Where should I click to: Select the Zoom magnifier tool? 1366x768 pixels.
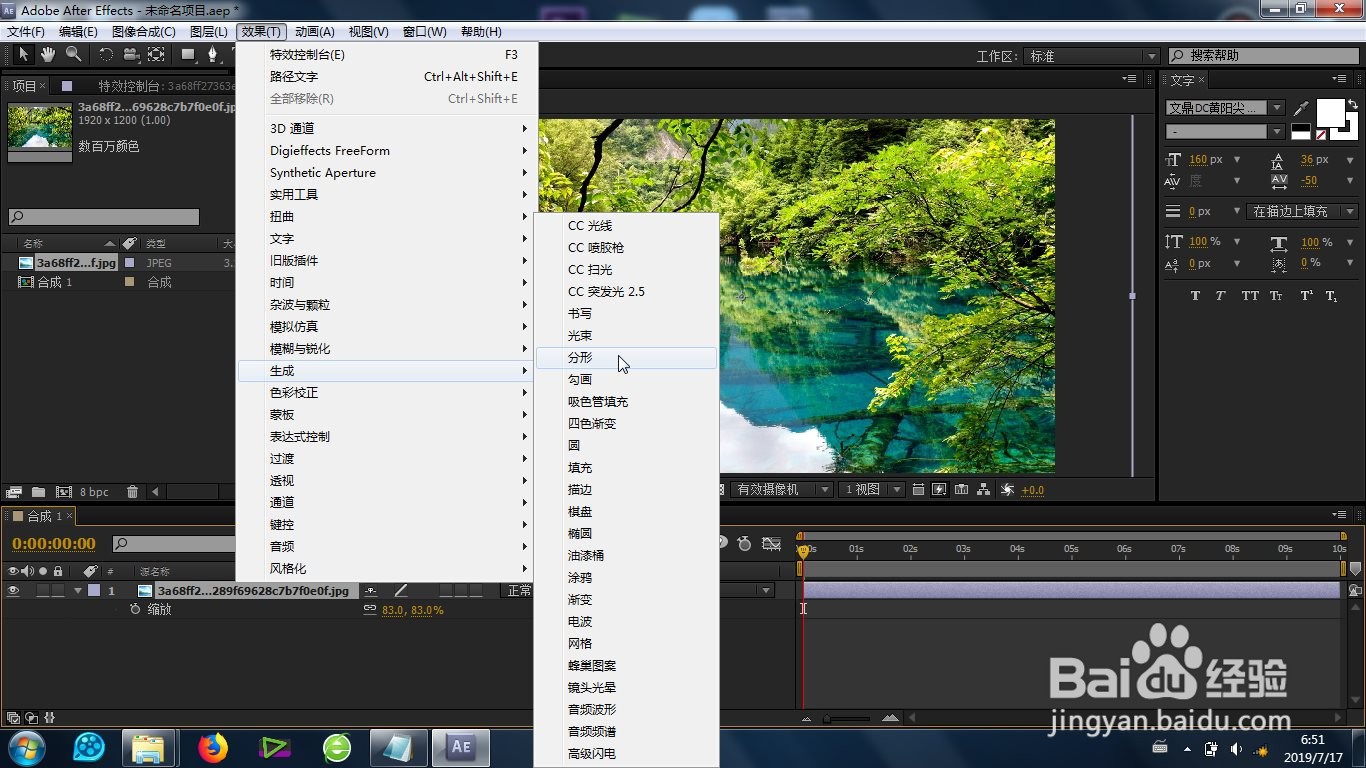click(x=73, y=54)
